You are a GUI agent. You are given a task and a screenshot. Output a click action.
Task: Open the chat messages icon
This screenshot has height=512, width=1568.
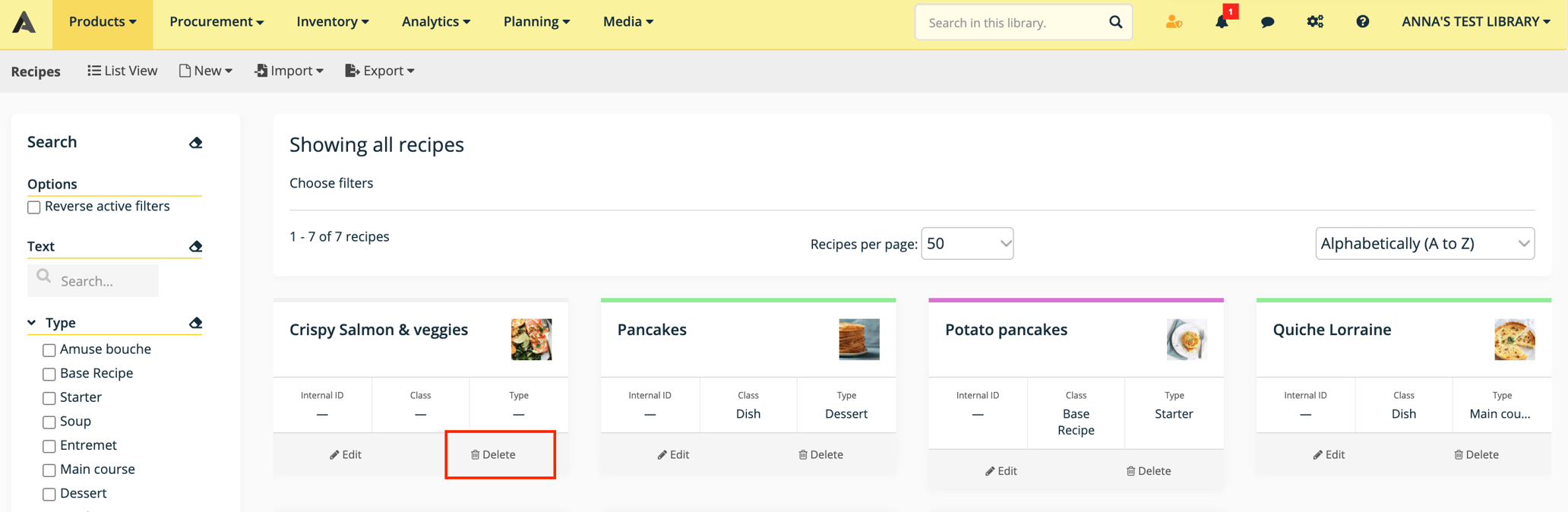[1267, 22]
